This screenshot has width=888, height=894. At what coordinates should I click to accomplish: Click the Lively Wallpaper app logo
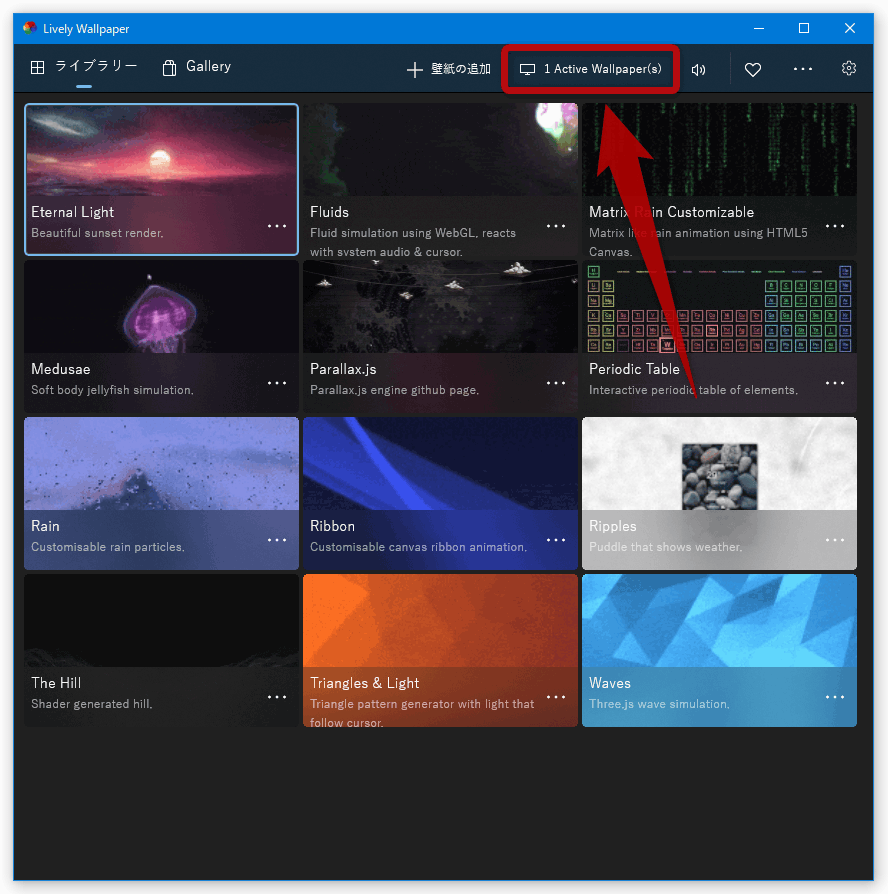point(30,28)
